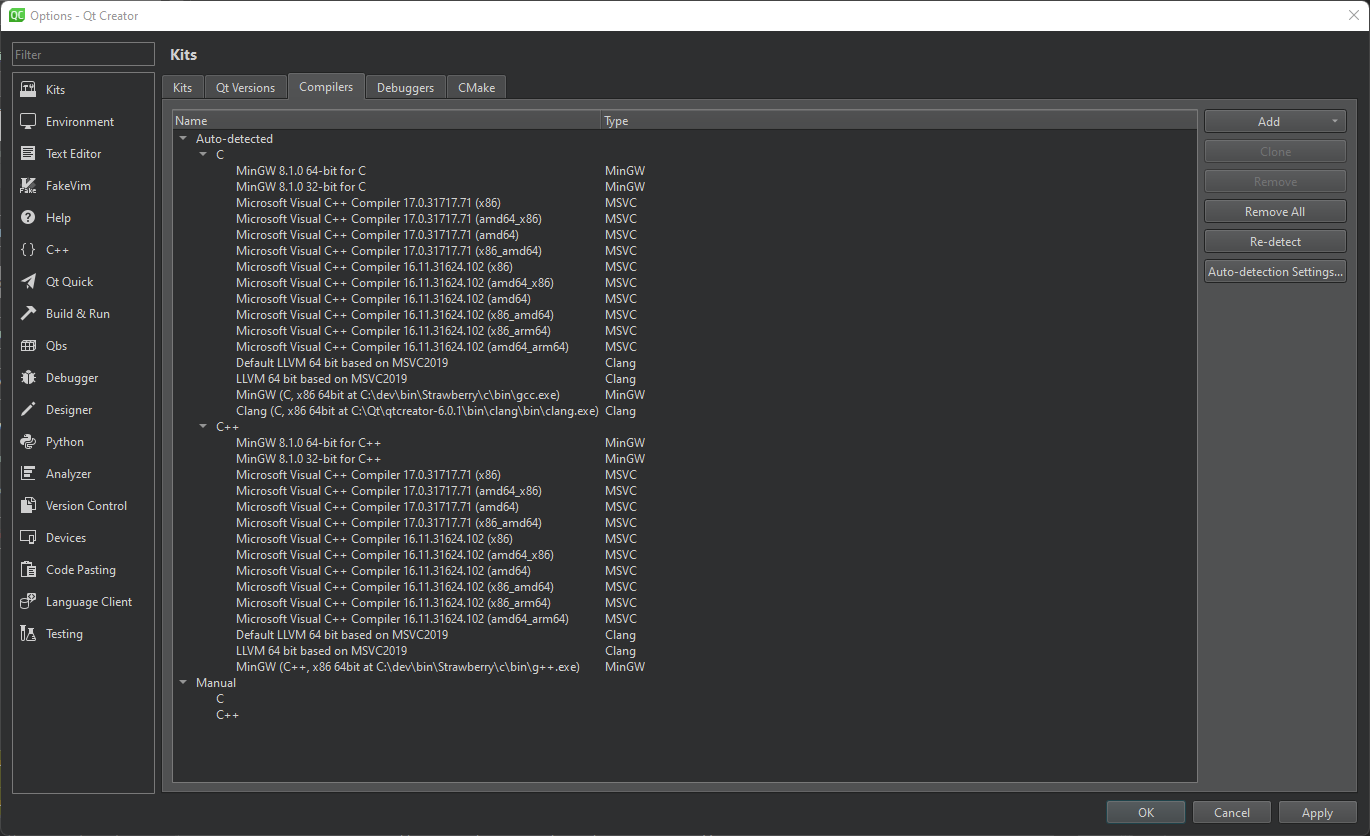Select MinGW 8.1.0 64-bit for C

click(301, 171)
